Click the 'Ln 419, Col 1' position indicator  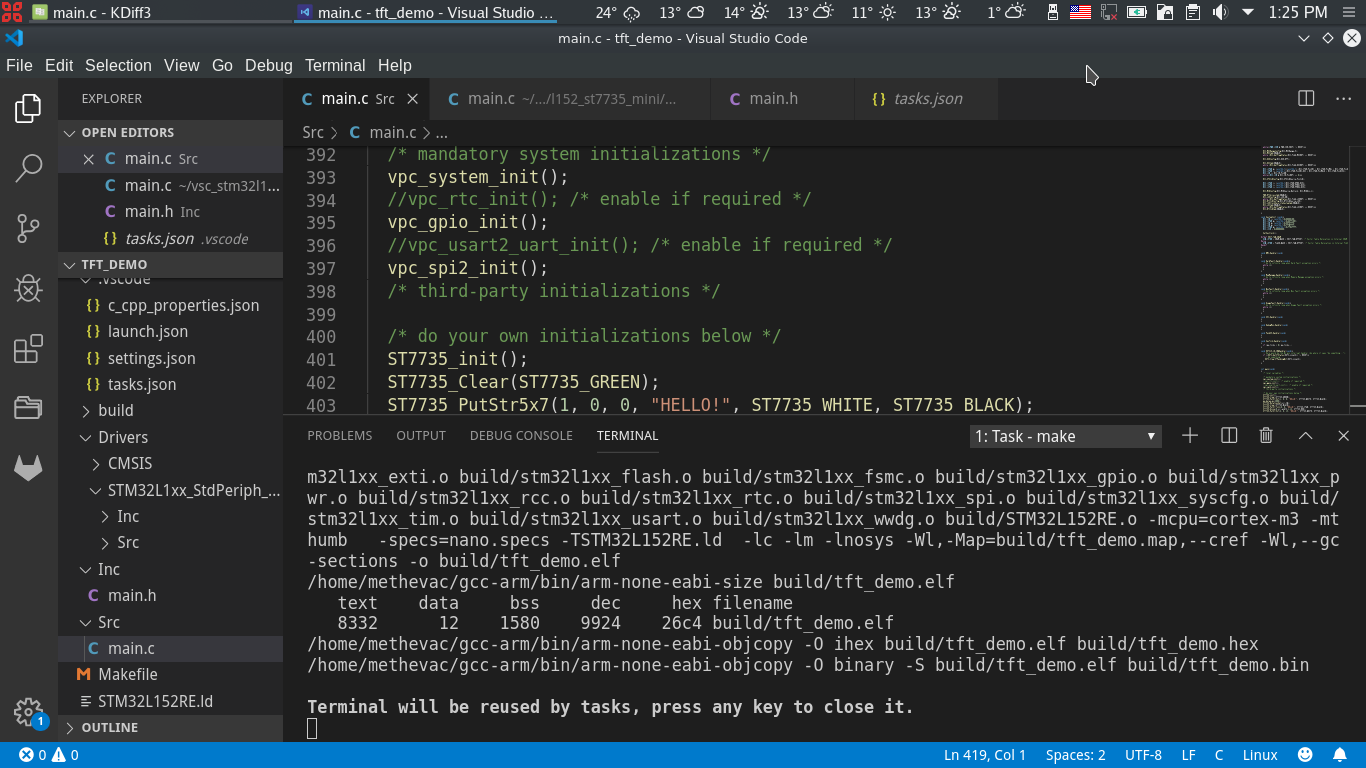[985, 755]
